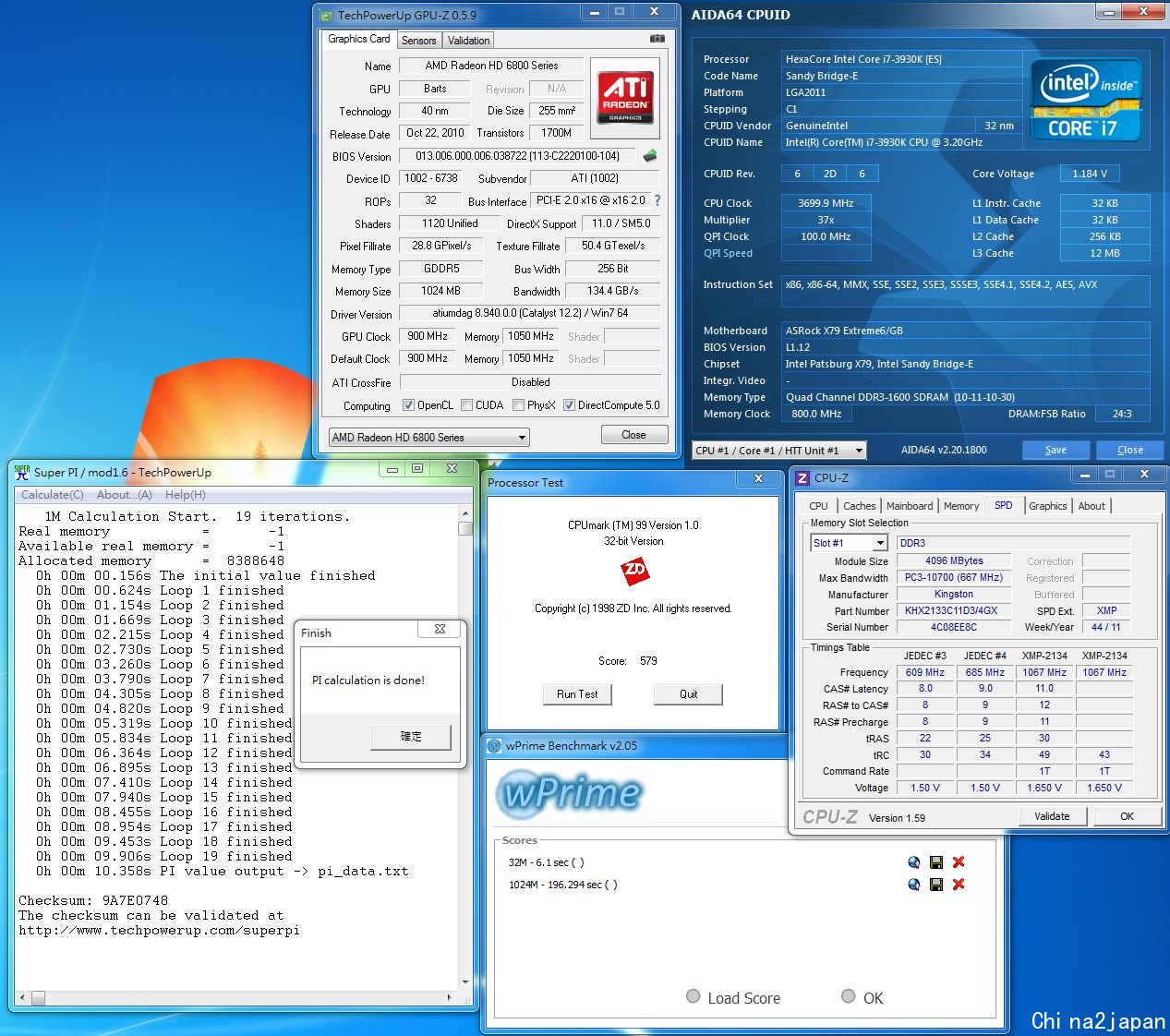Click the red ZD logo in Processor Test
Screen dimensions: 1170x1036
634,572
